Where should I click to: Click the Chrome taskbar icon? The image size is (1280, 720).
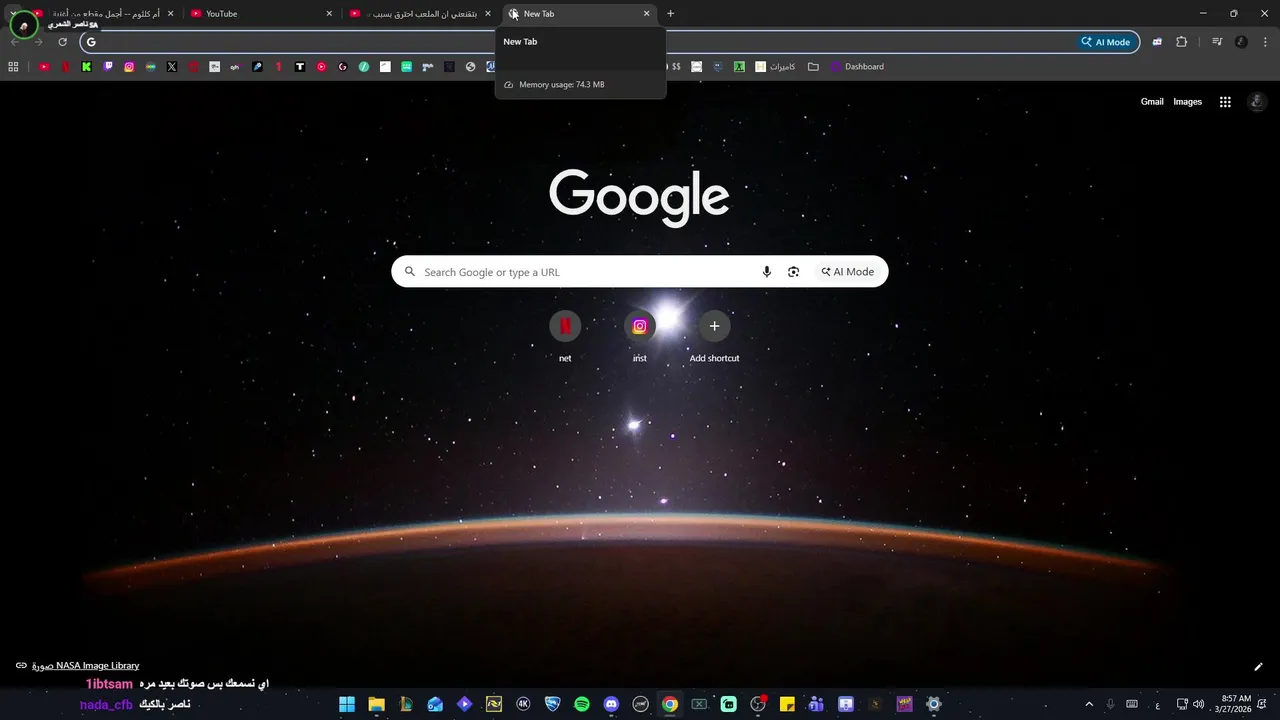click(670, 704)
